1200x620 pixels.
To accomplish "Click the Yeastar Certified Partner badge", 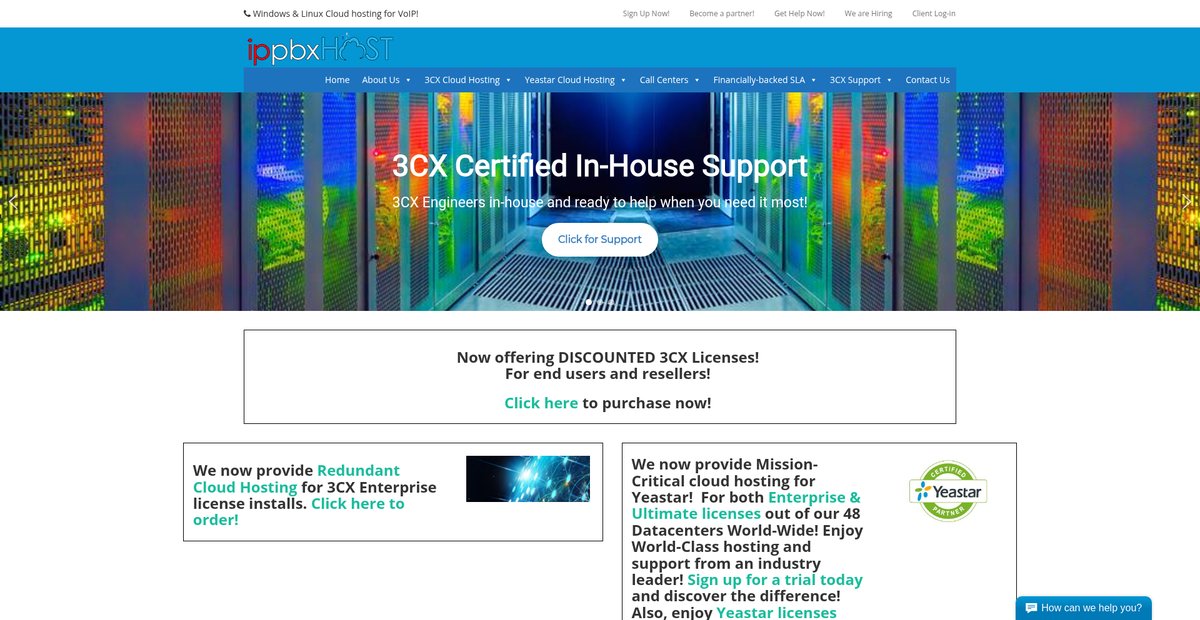I will point(948,491).
